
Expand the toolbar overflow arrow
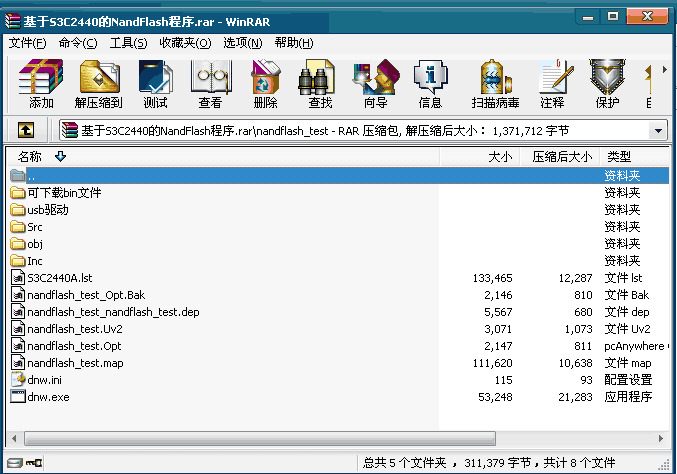pos(664,69)
